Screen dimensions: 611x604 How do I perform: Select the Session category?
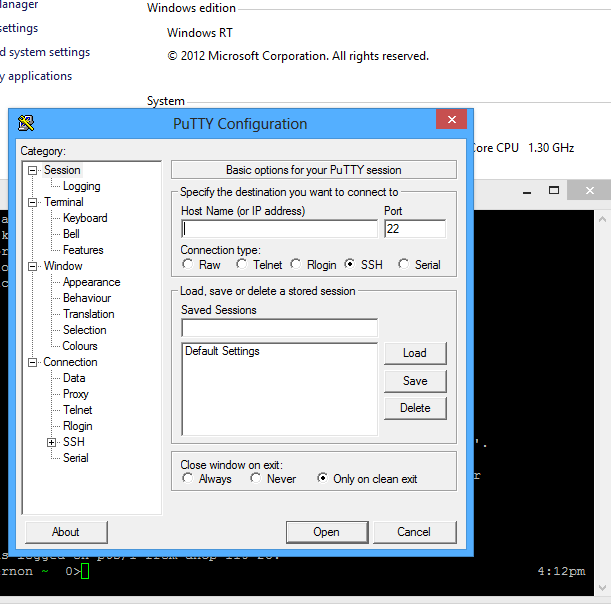62,170
